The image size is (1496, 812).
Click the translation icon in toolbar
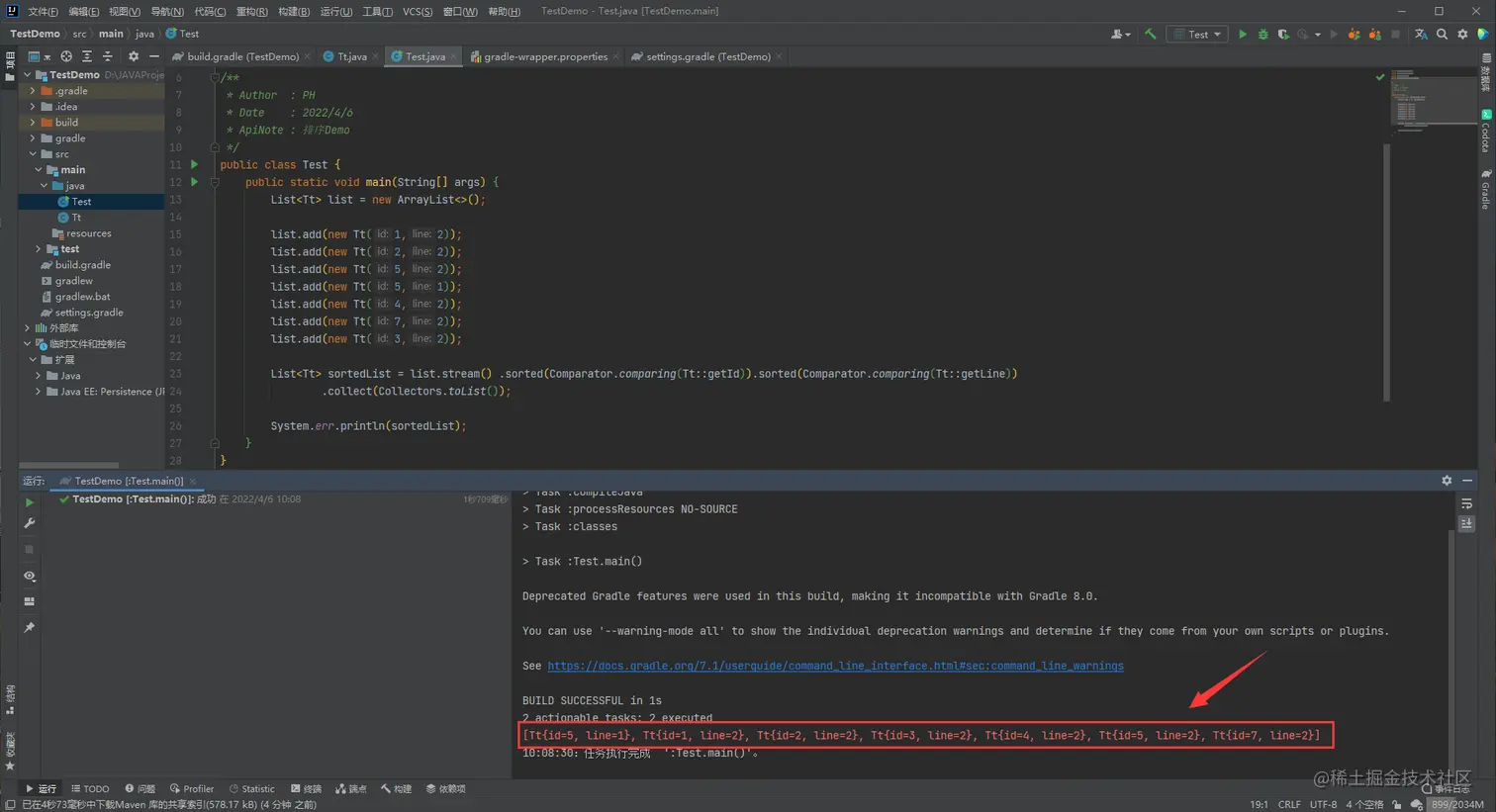[x=1422, y=33]
